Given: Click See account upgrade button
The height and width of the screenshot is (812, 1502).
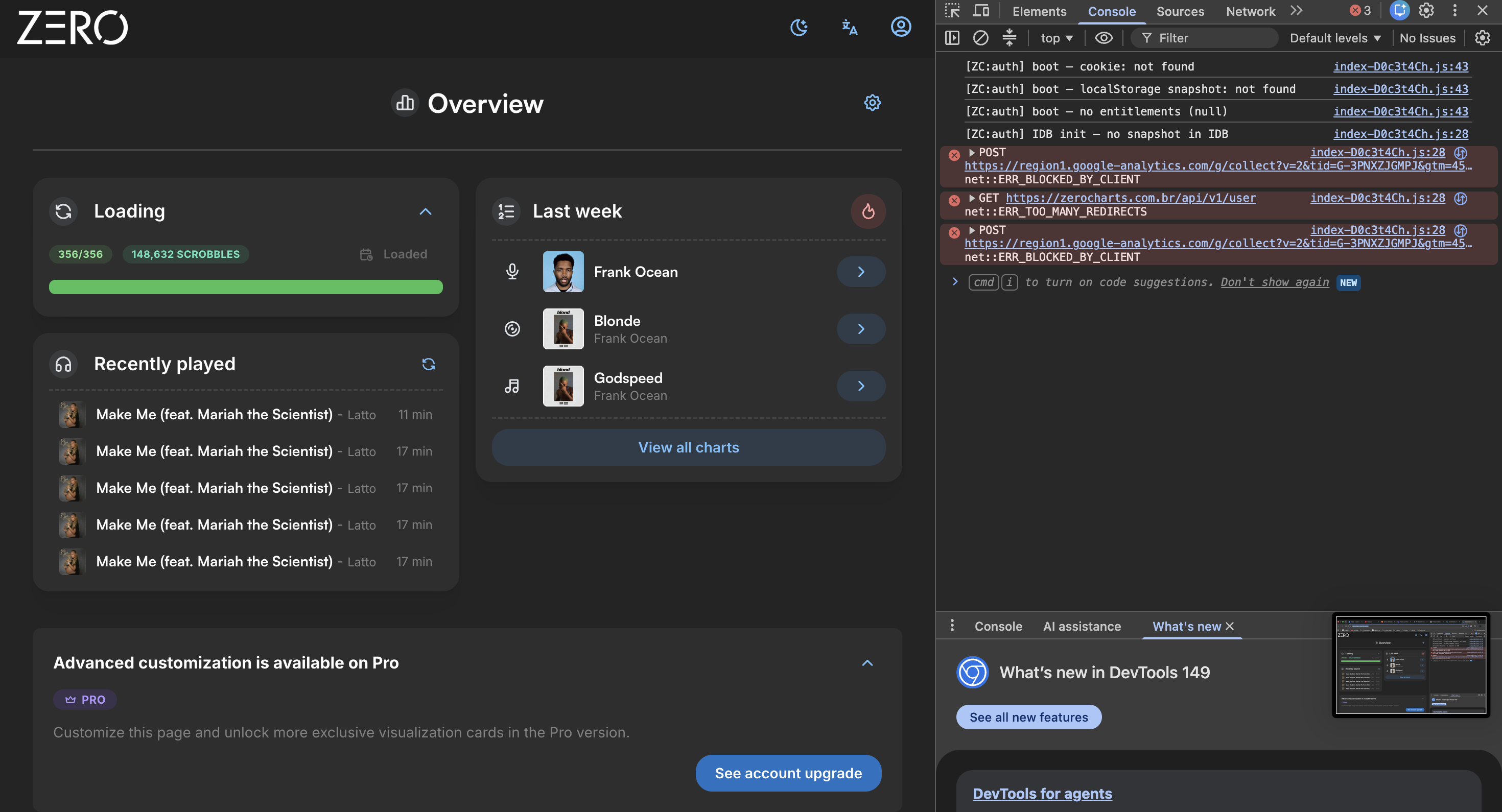Looking at the screenshot, I should point(788,773).
